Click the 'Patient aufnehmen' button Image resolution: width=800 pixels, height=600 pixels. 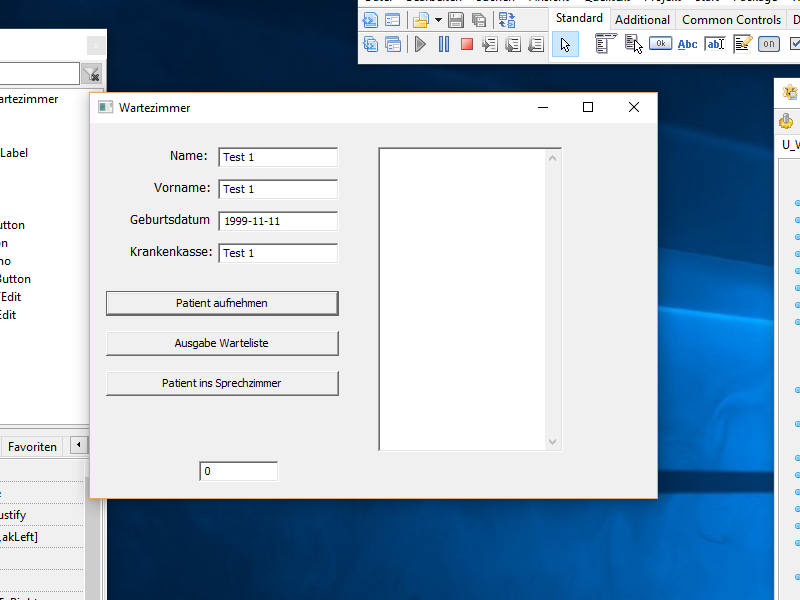pos(222,303)
